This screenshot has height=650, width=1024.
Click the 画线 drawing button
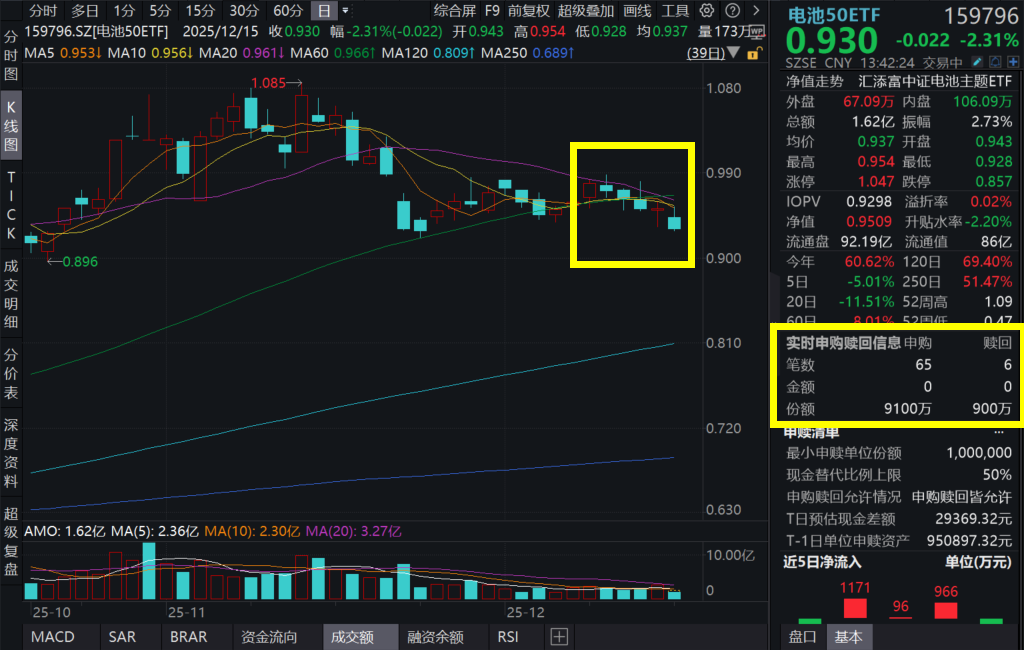pyautogui.click(x=637, y=11)
